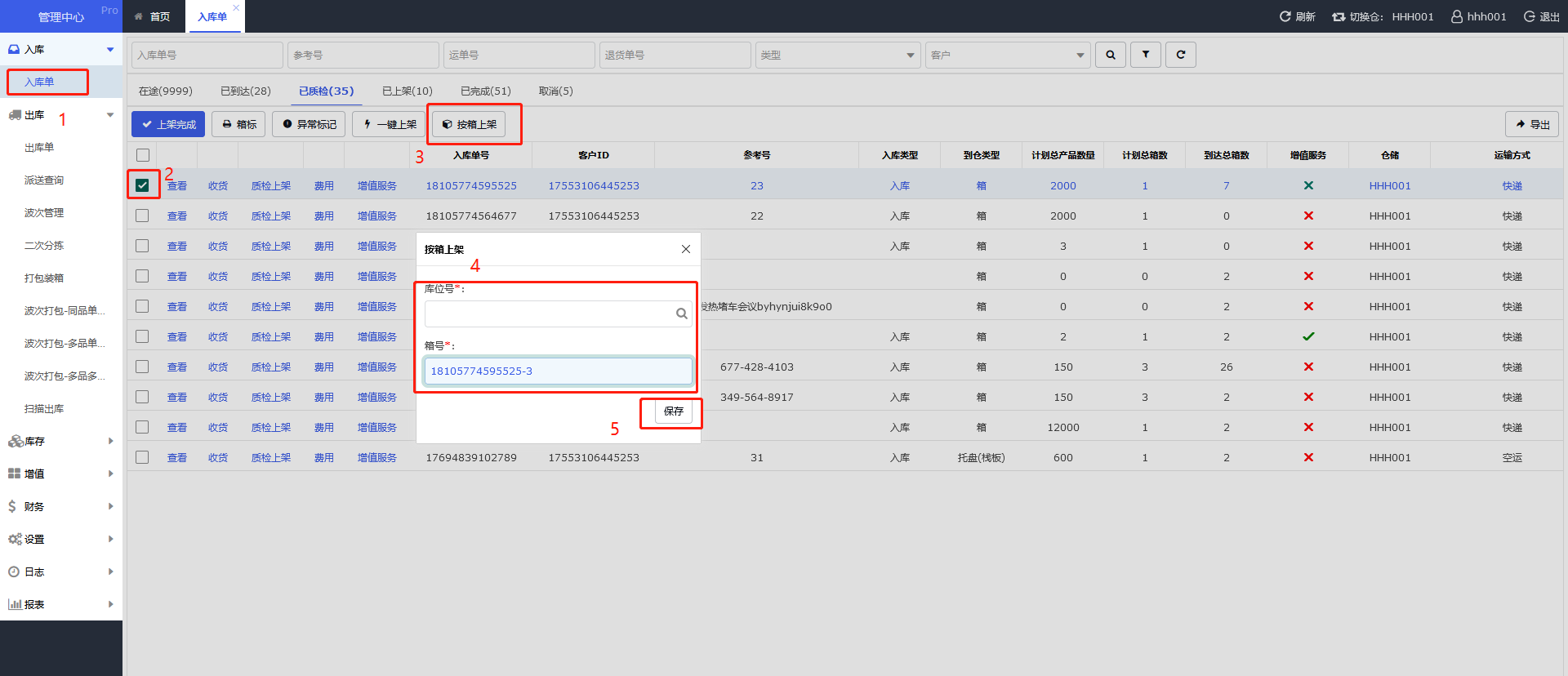Open the 客户 dropdown
The height and width of the screenshot is (676, 1568).
[x=1008, y=55]
